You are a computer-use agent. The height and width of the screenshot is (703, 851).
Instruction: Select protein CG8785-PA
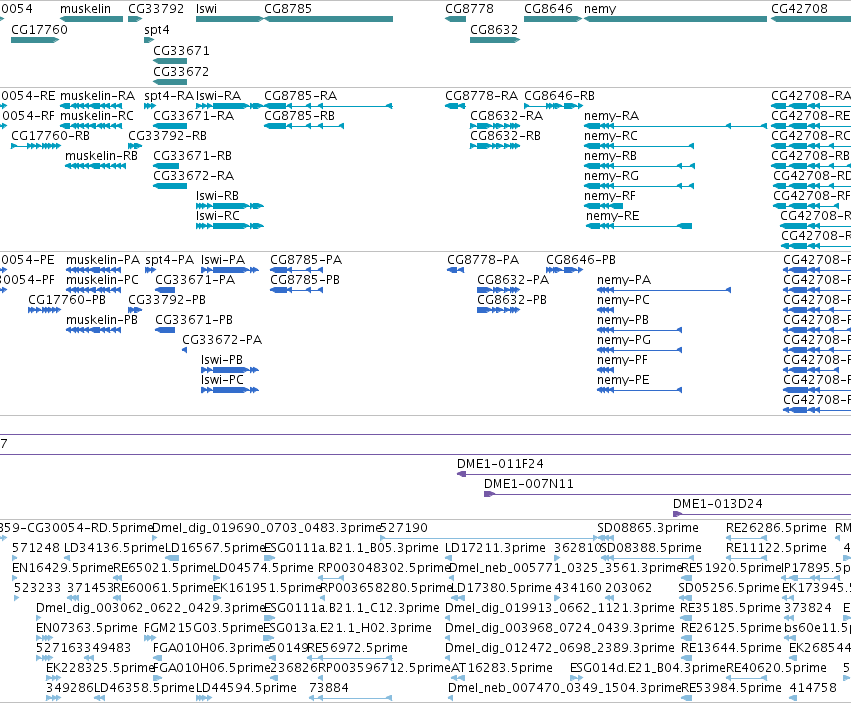[x=296, y=270]
